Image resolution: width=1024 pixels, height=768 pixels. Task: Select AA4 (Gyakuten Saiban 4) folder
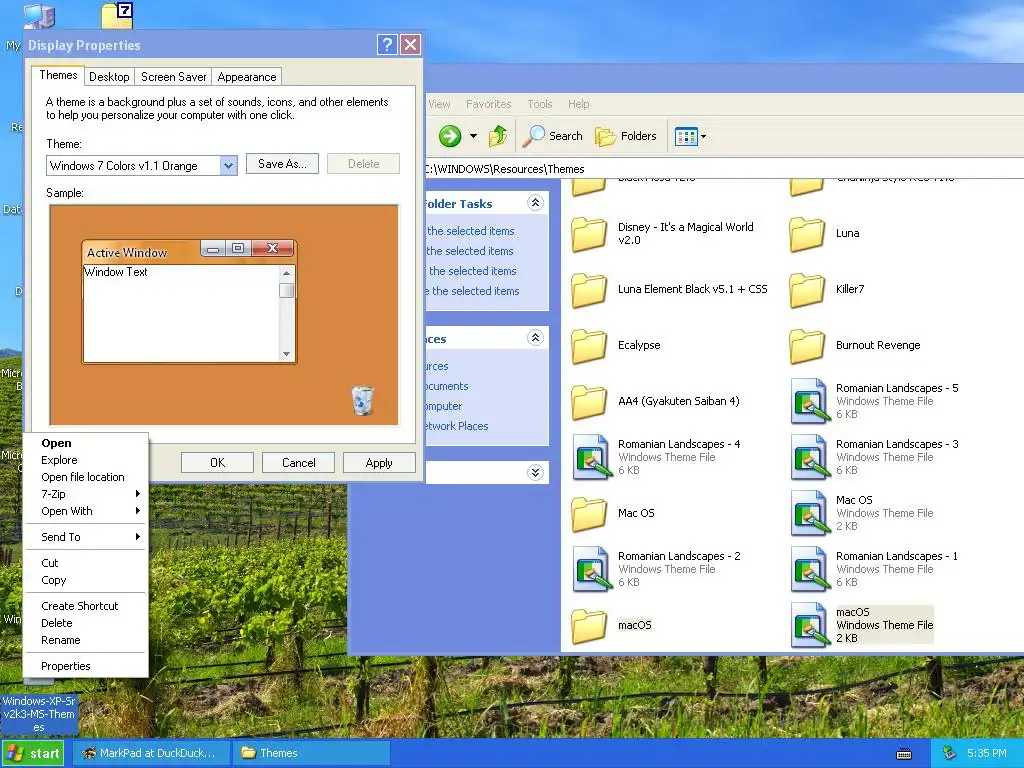pyautogui.click(x=589, y=402)
